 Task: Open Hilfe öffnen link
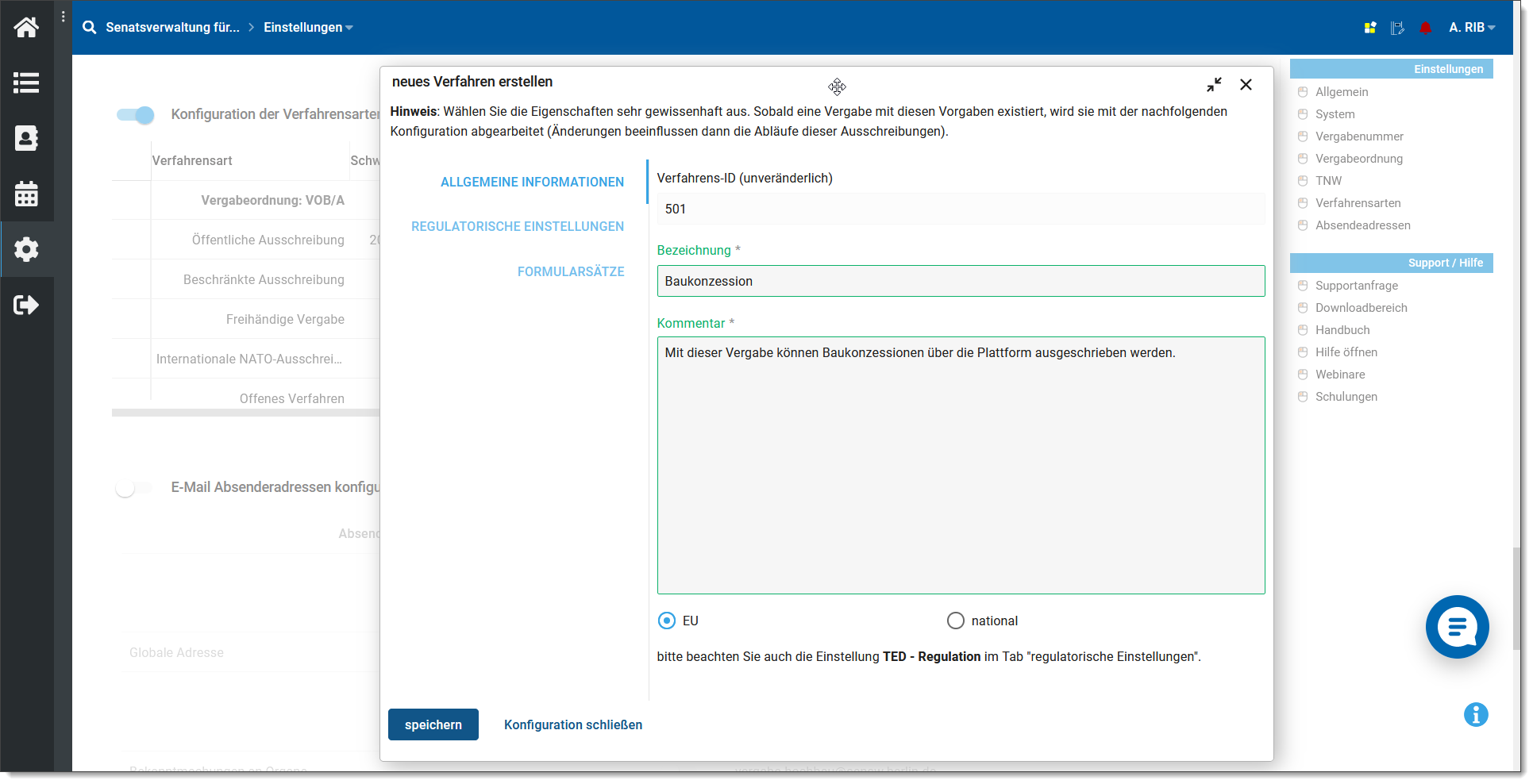tap(1346, 352)
